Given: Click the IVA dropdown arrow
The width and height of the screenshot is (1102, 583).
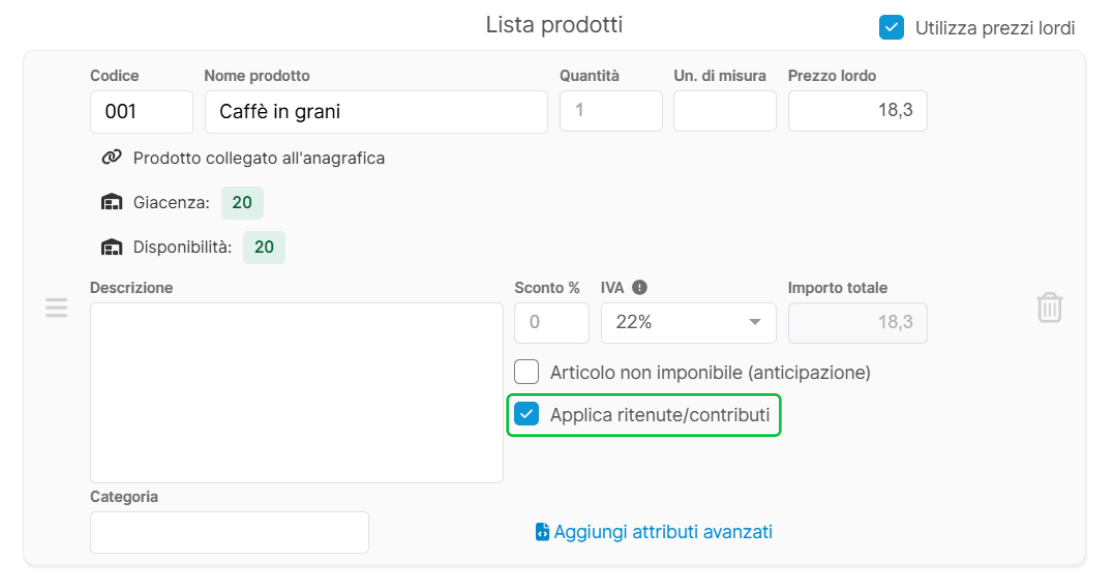Looking at the screenshot, I should (754, 322).
